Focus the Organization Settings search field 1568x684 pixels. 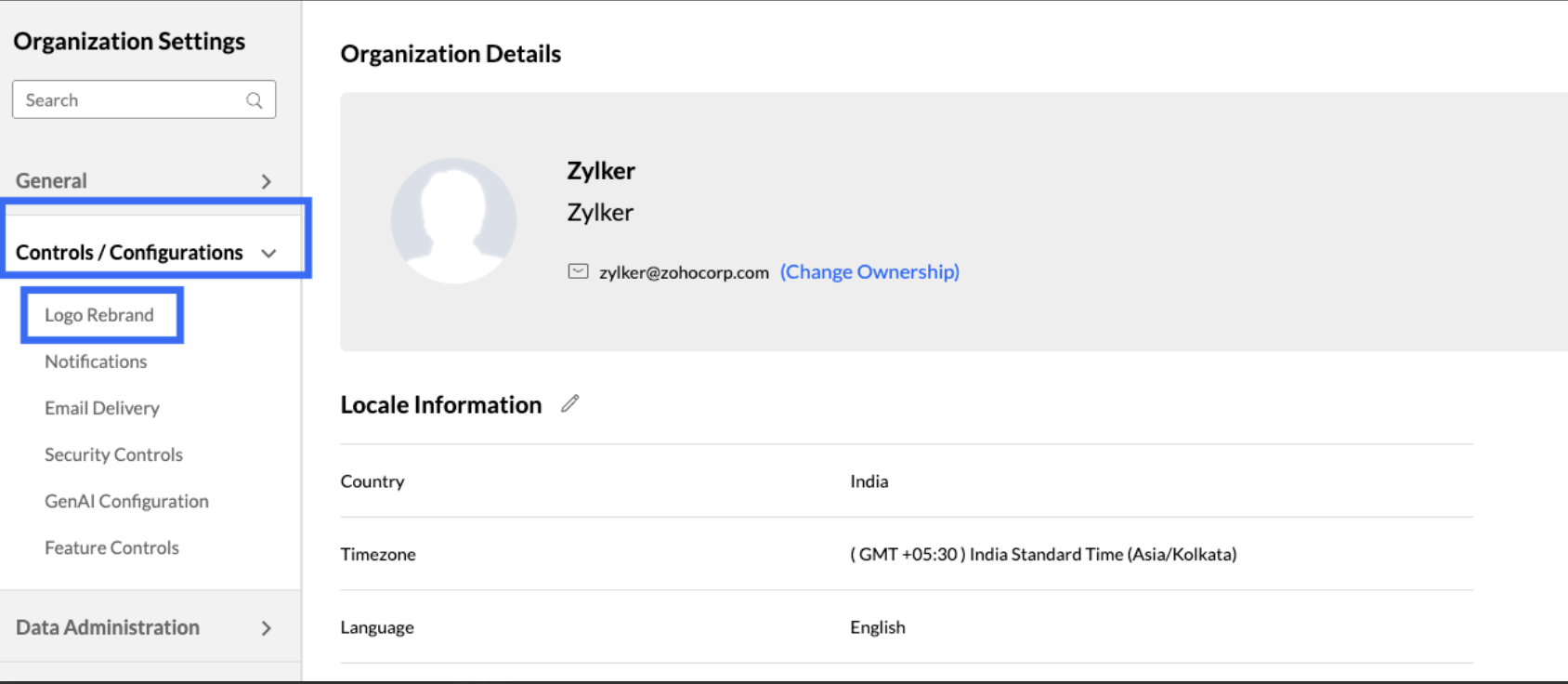[x=130, y=100]
